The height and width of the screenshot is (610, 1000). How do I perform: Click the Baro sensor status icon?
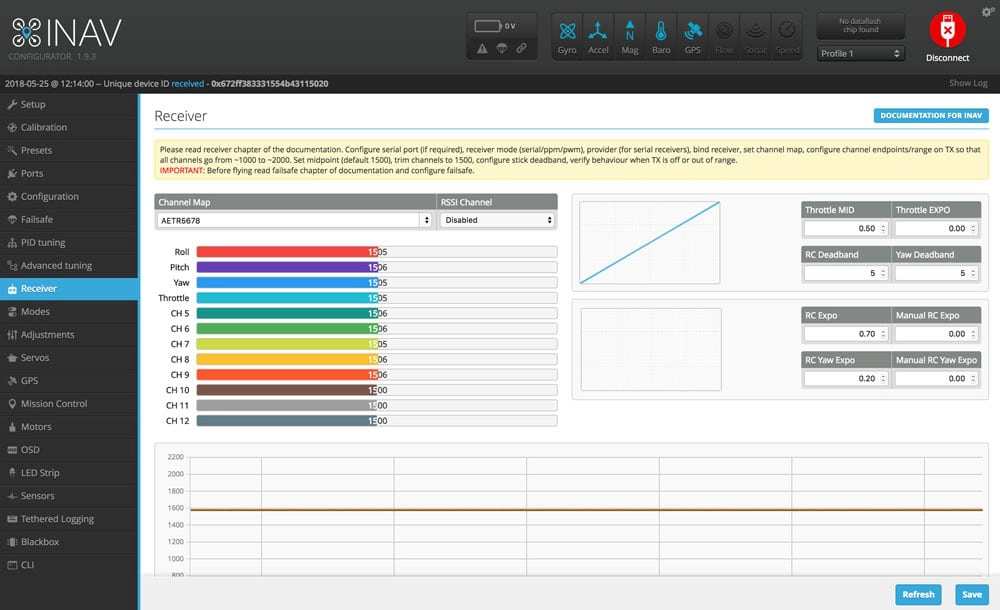[x=661, y=37]
